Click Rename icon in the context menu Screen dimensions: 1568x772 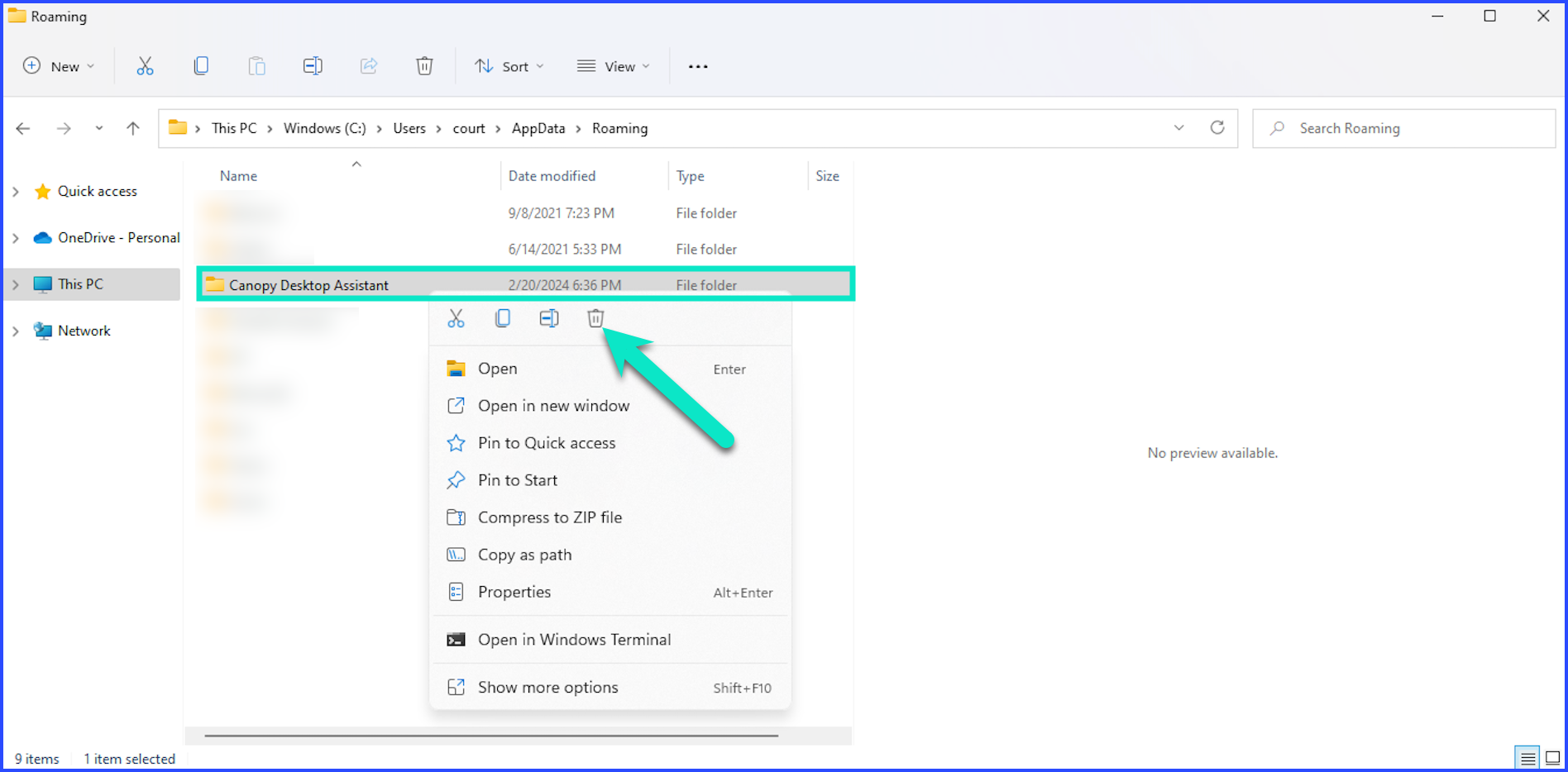pos(549,318)
